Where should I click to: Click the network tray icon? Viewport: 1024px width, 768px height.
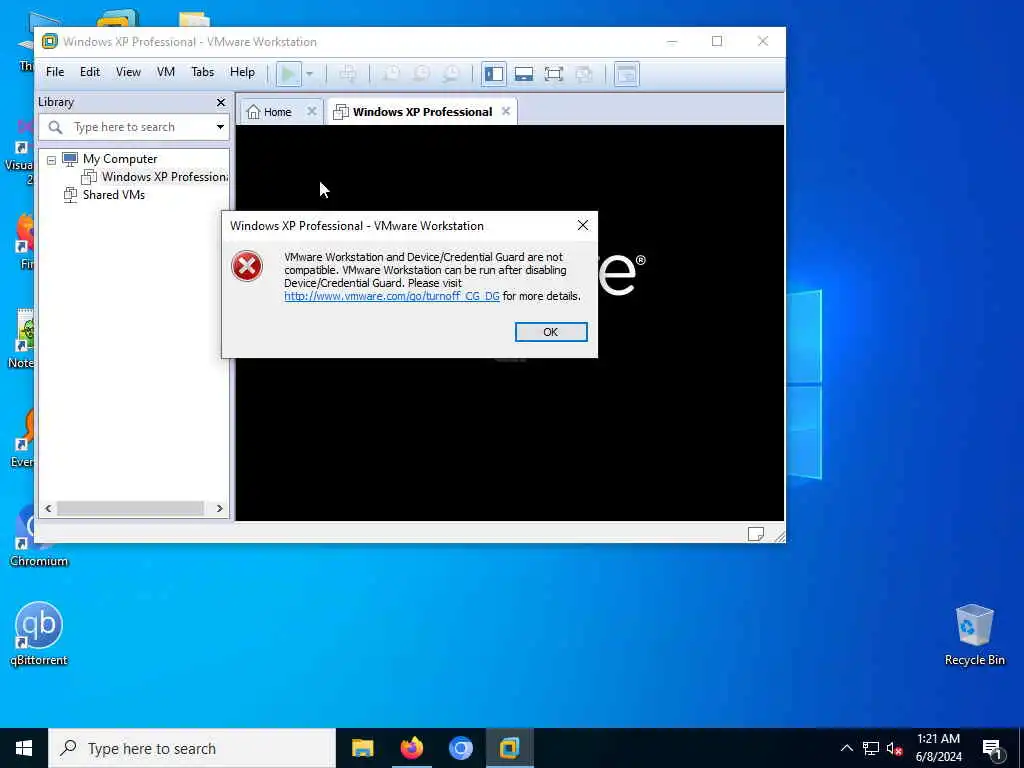[x=871, y=748]
